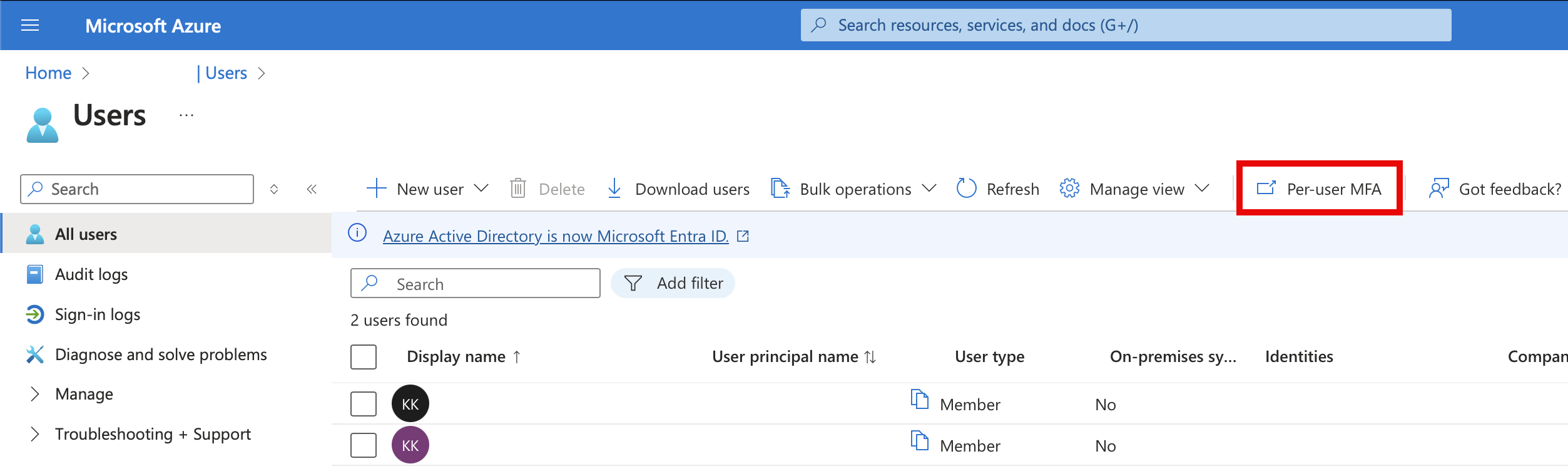Click the black KK user avatar
The image size is (1568, 476).
point(410,403)
